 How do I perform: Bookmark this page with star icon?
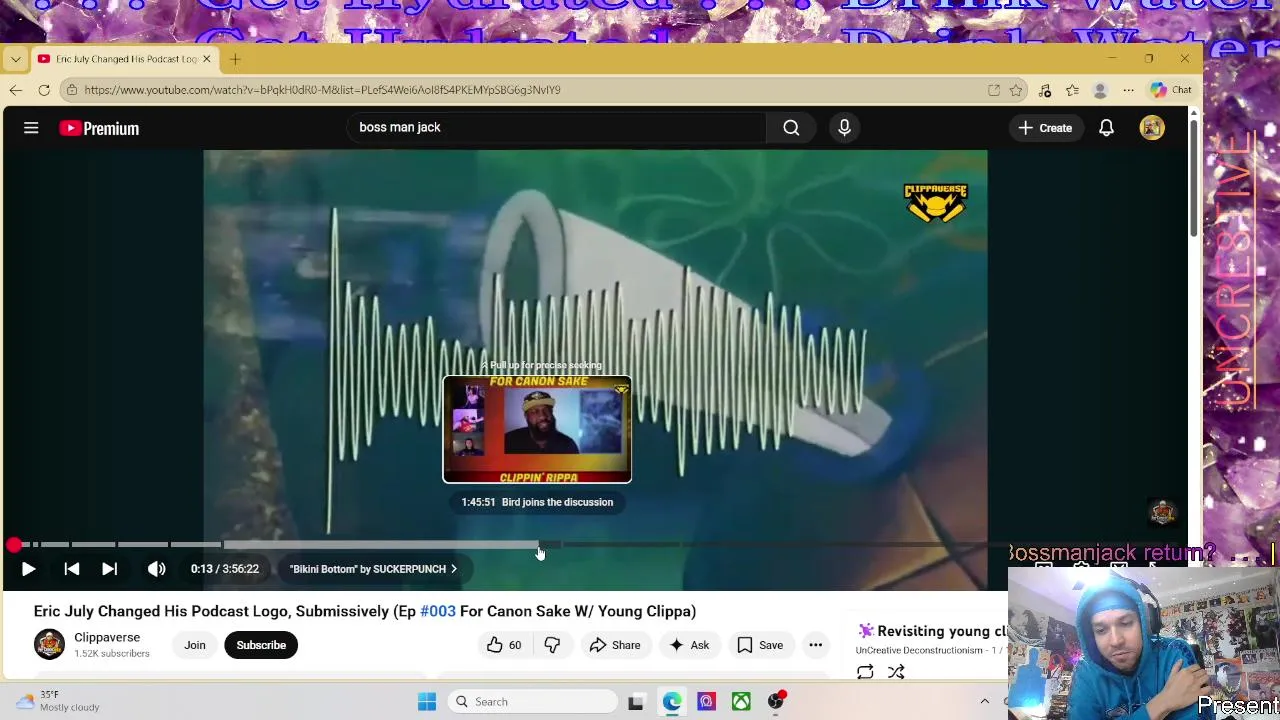point(1016,90)
